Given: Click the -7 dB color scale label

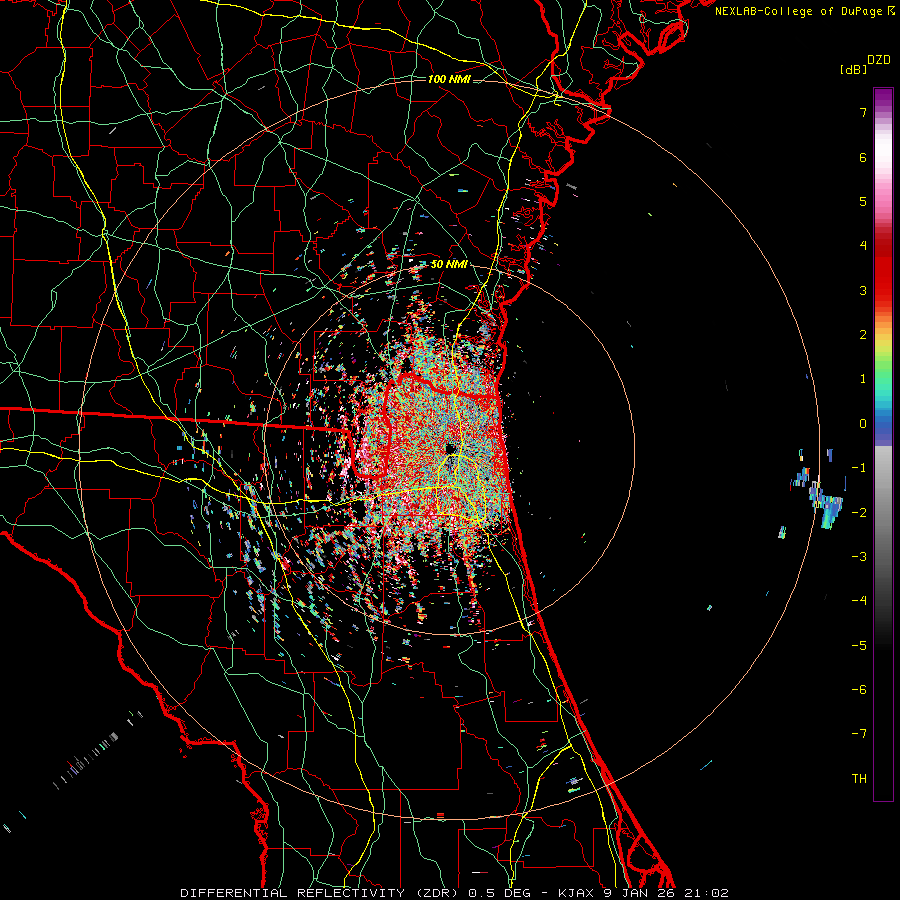Looking at the screenshot, I should point(859,734).
